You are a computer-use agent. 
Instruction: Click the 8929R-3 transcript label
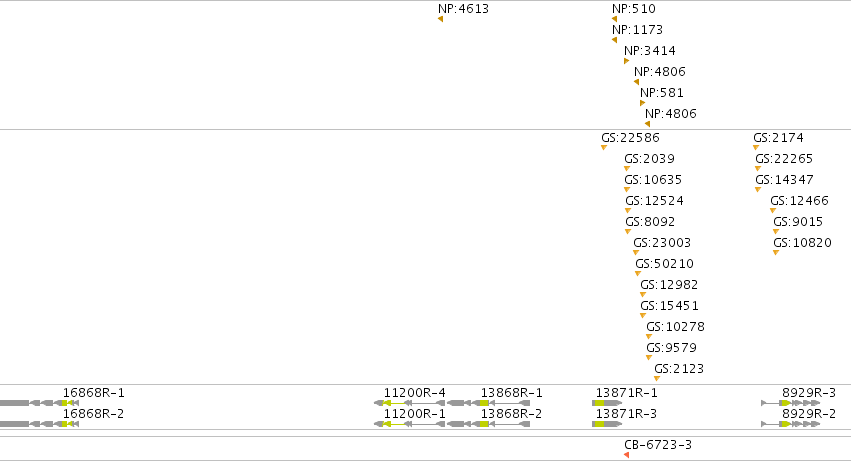809,393
